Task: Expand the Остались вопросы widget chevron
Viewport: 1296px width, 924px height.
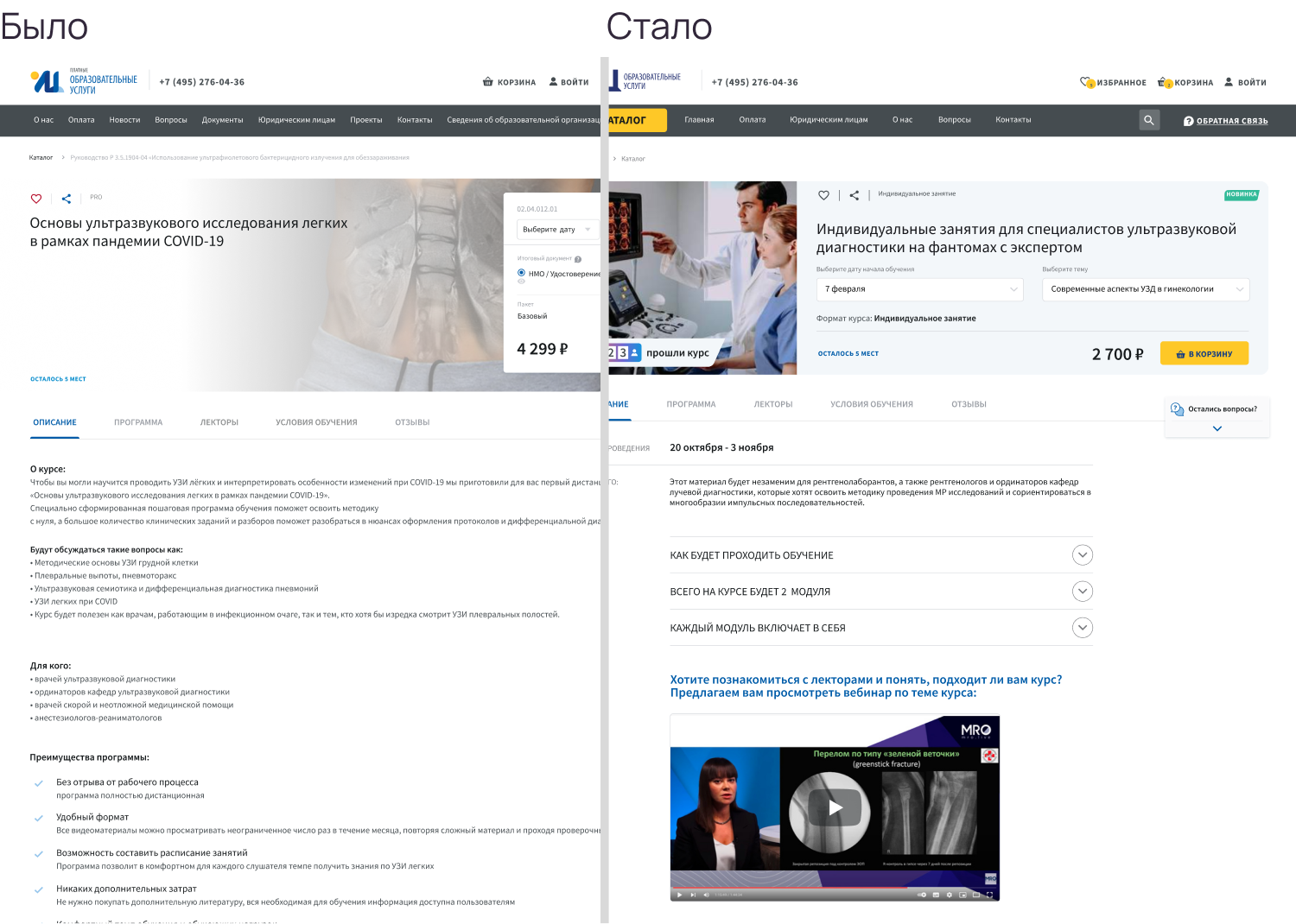Action: (1217, 428)
